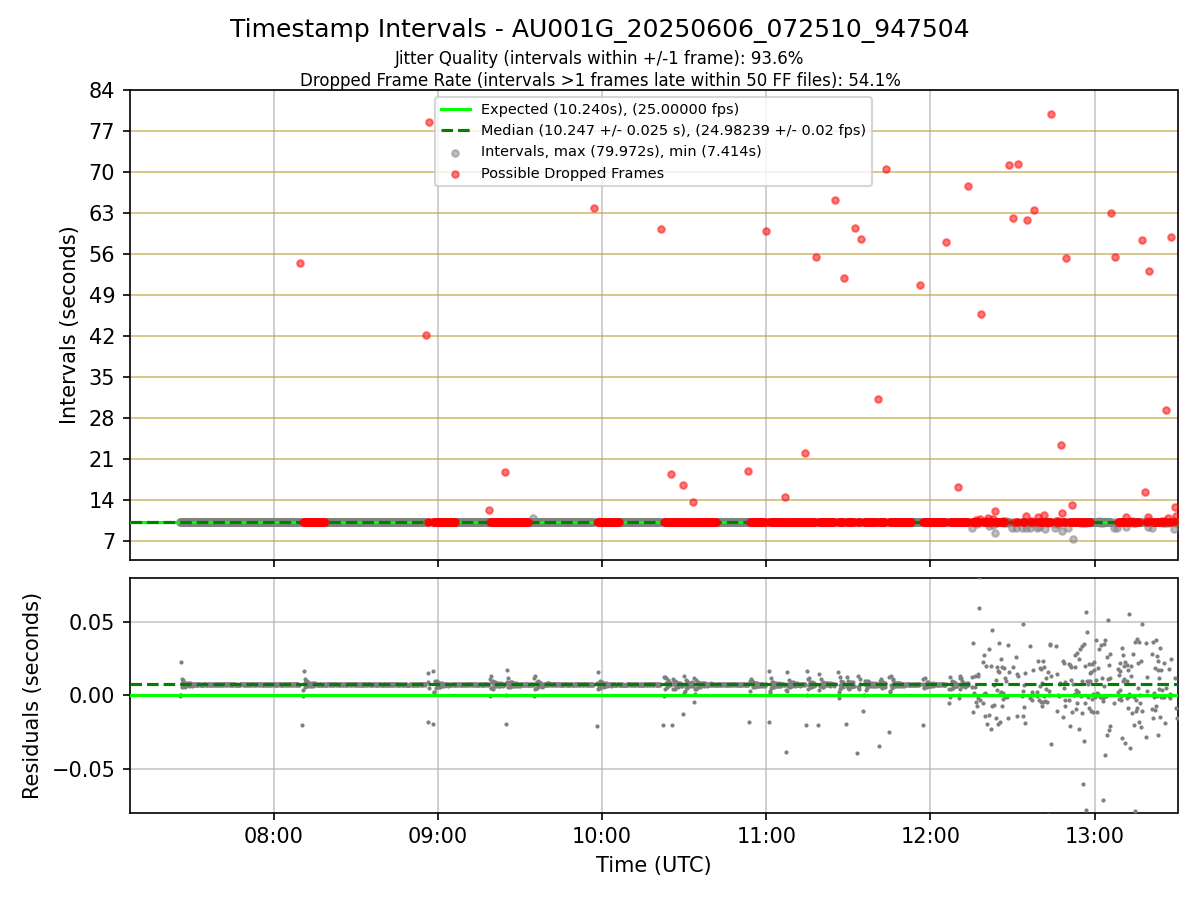Viewport: 1200px width, 900px height.
Task: Click the red dot near 78 seconds before 09:00
Action: click(429, 122)
